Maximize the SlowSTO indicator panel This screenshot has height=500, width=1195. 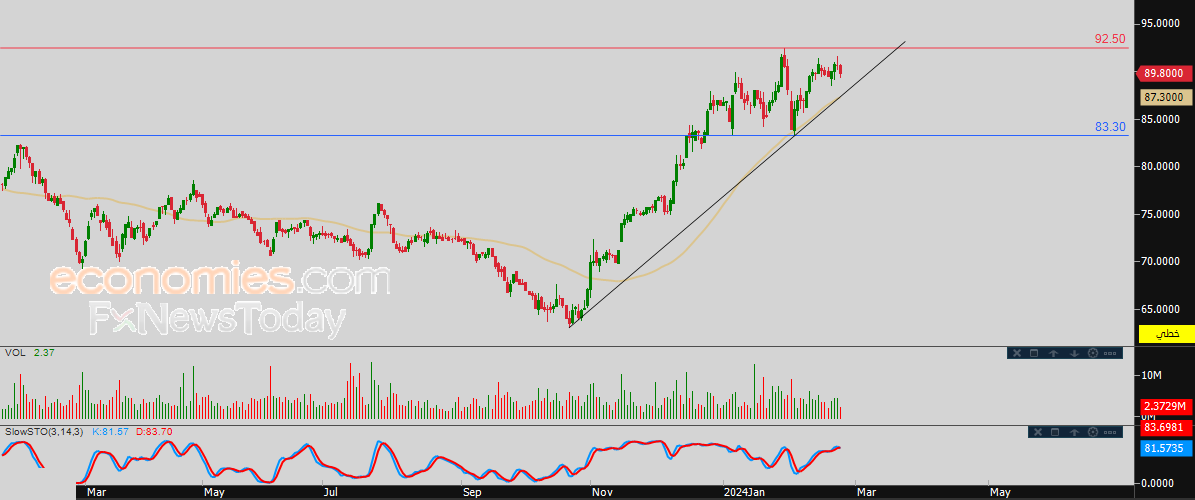tap(1056, 432)
